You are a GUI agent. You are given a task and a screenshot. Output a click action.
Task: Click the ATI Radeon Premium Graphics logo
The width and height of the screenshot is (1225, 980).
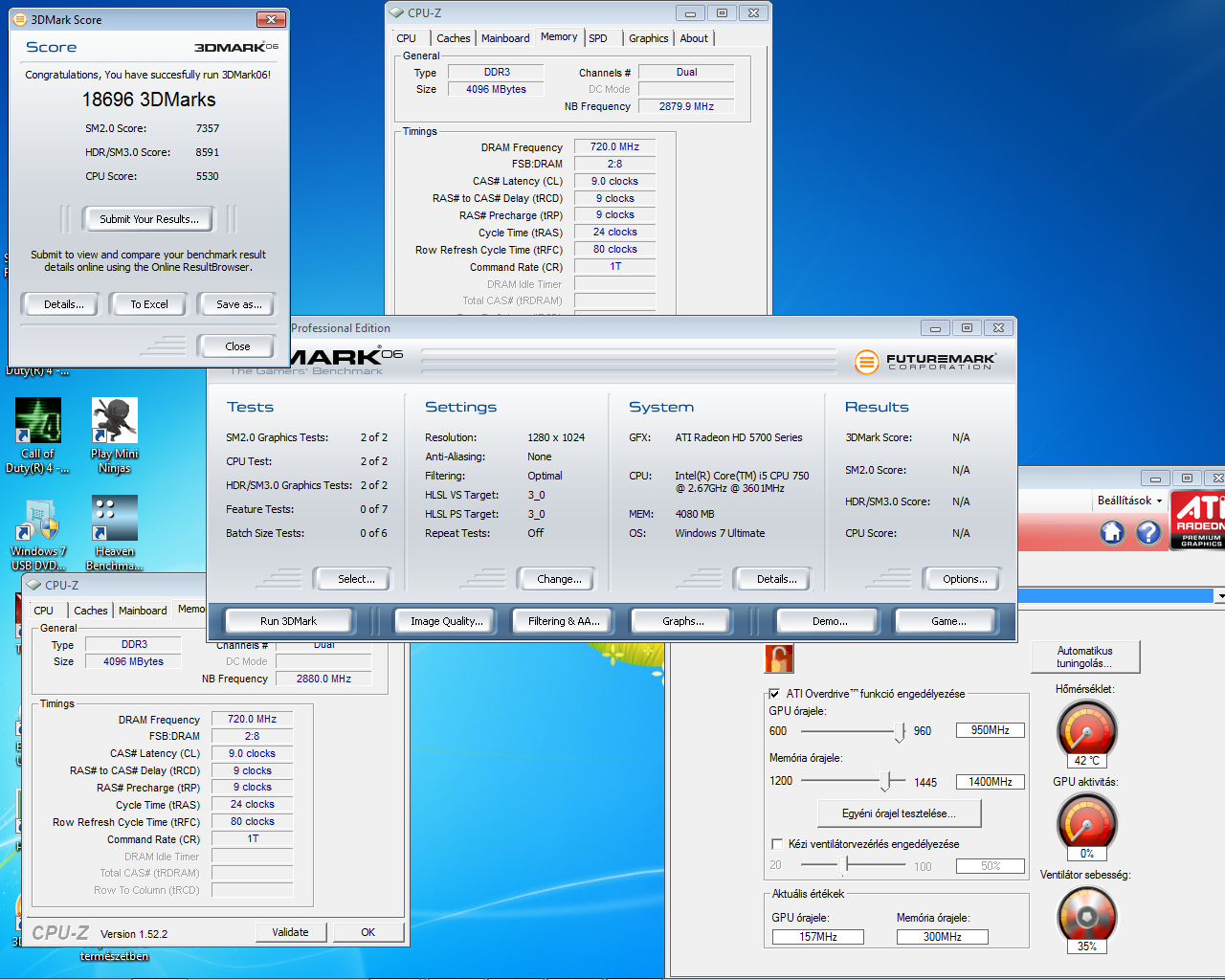(1198, 520)
